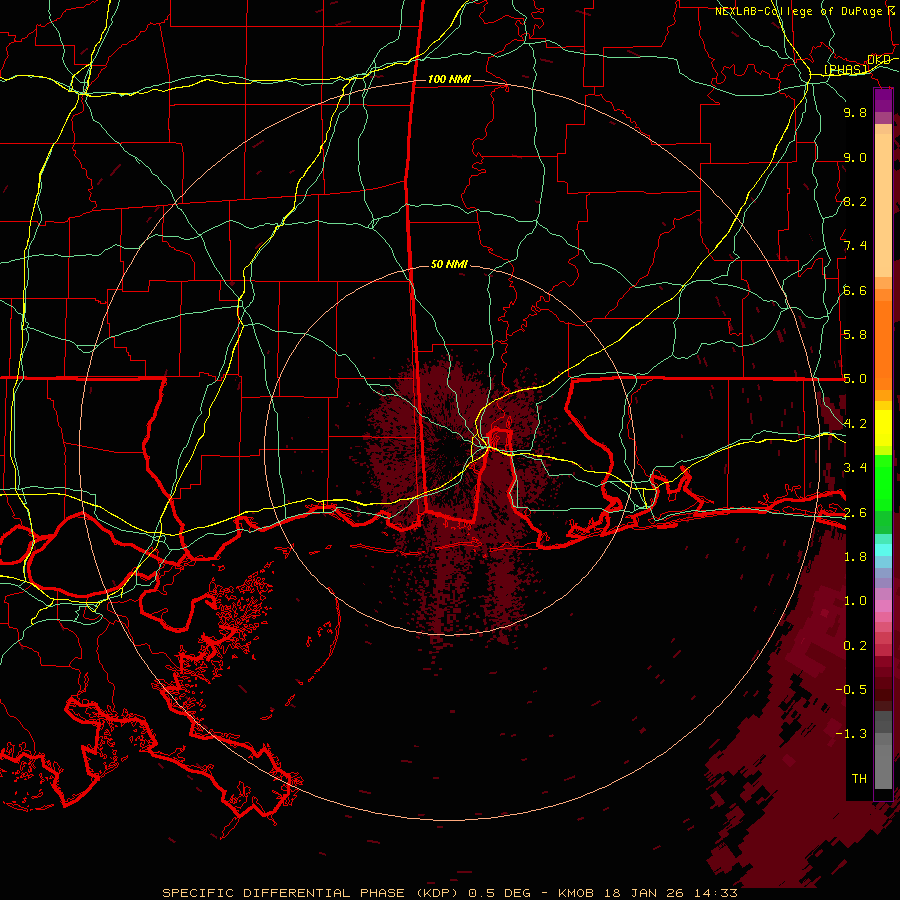Image resolution: width=900 pixels, height=900 pixels.
Task: Click the 5.8 scale value
Action: 855,335
